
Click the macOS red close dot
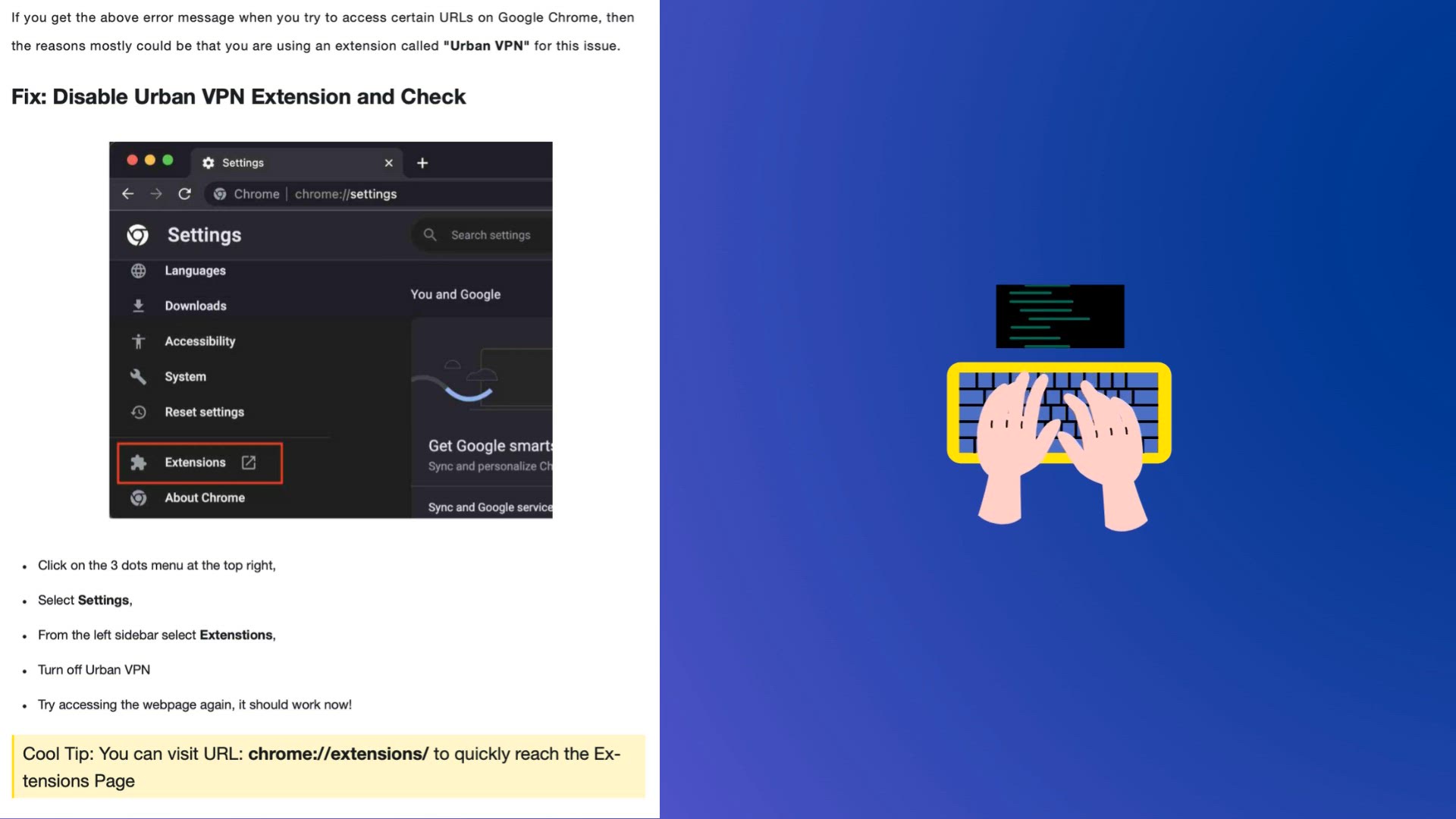pos(132,160)
